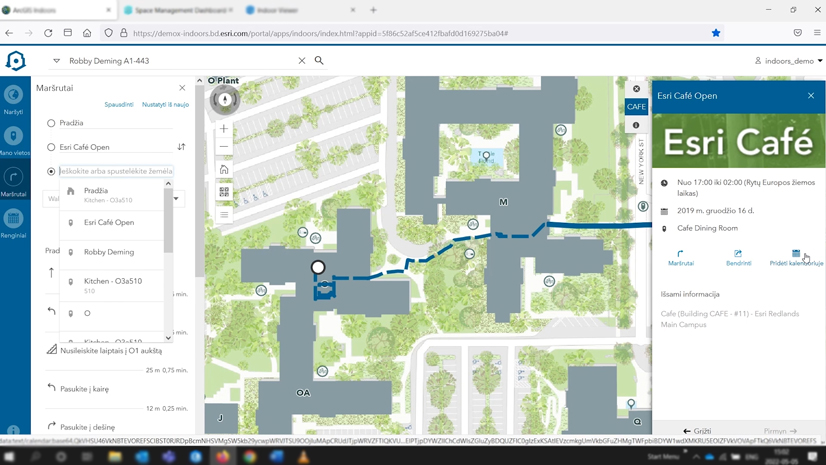
Task: Click the Pirmyn forward link
Action: click(x=780, y=431)
